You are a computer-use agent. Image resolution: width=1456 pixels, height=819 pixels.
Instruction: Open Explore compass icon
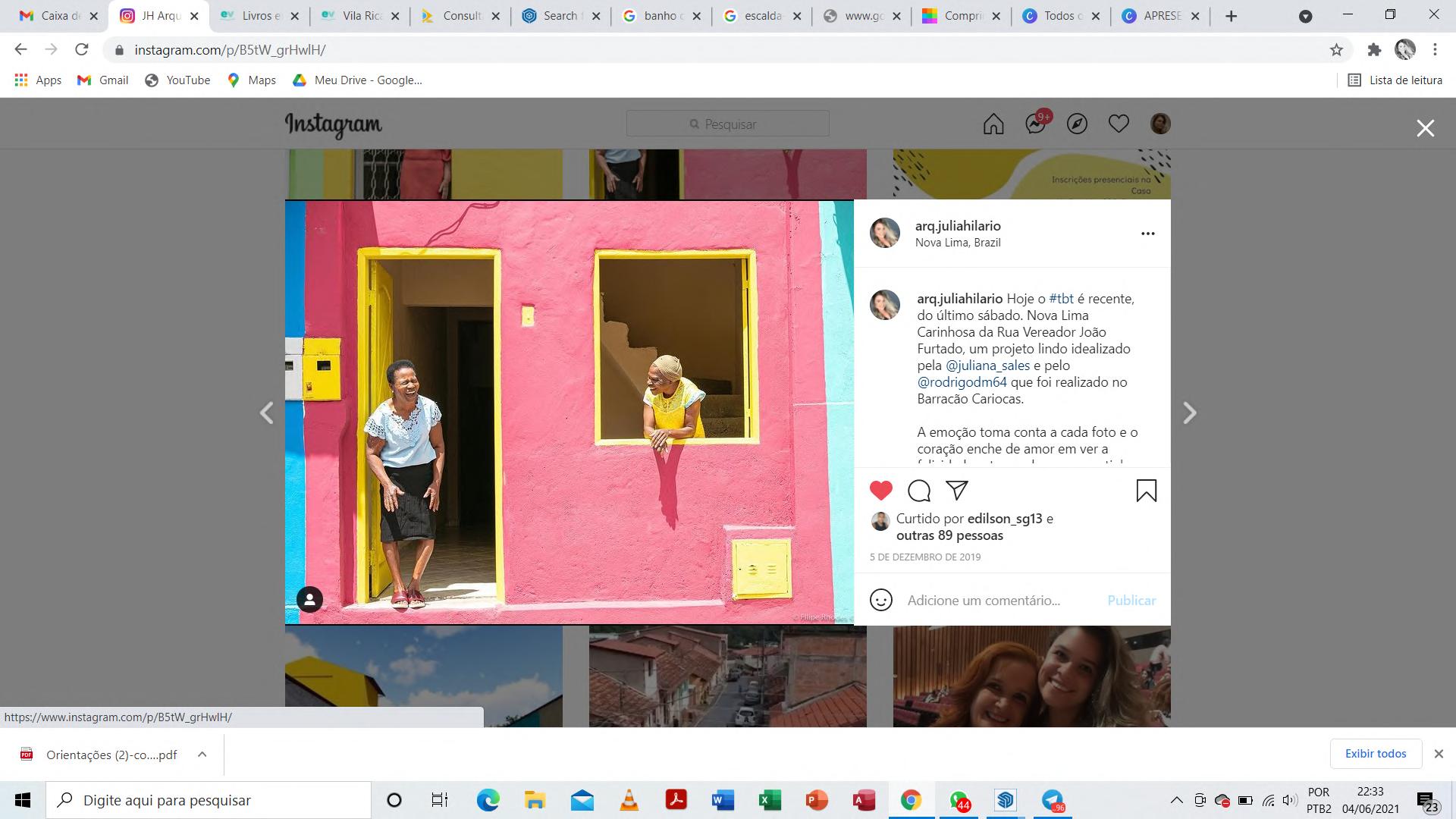click(1077, 124)
